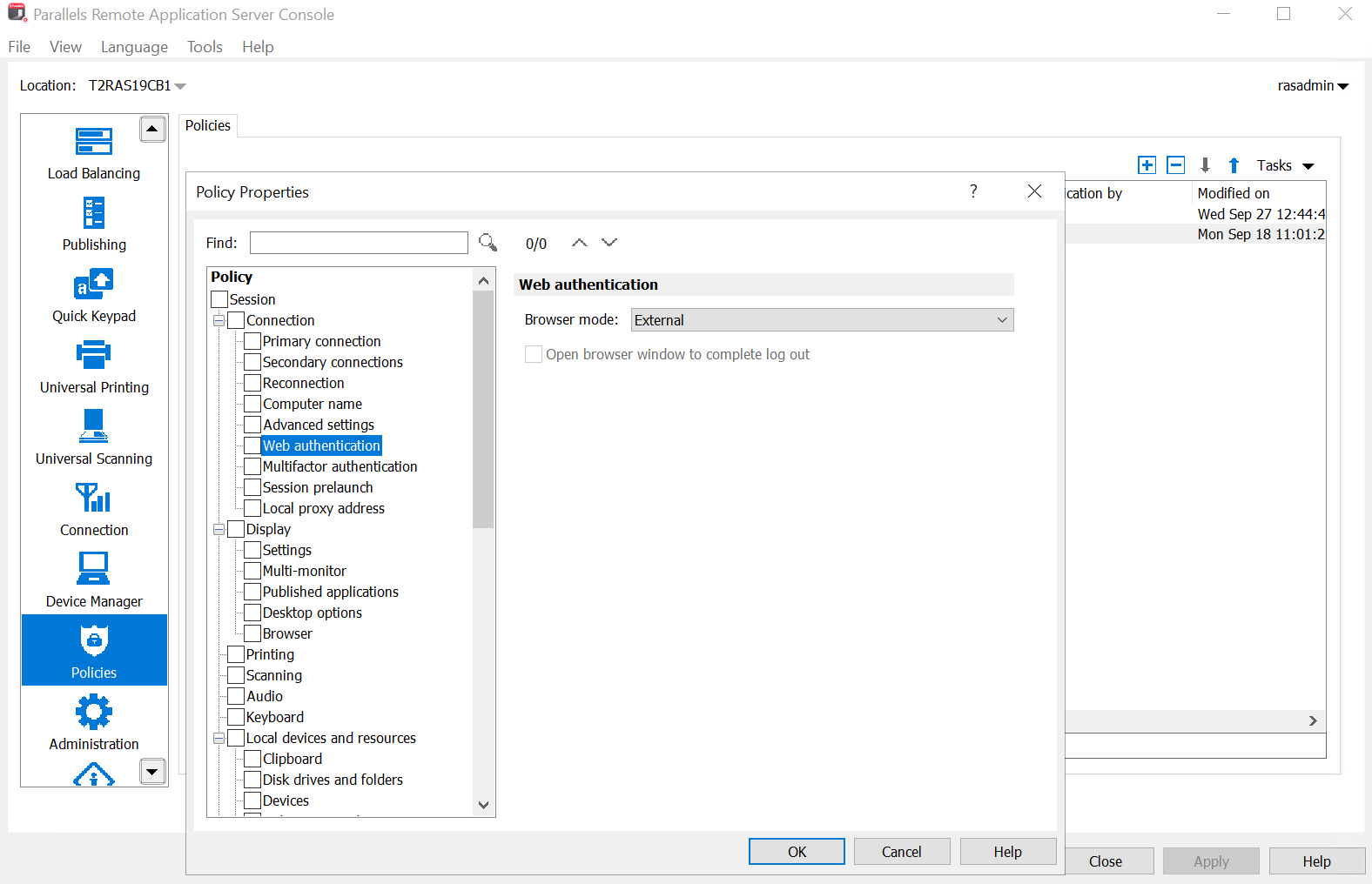Check the Printing policy checkbox
This screenshot has width=1372, height=884.
click(236, 654)
